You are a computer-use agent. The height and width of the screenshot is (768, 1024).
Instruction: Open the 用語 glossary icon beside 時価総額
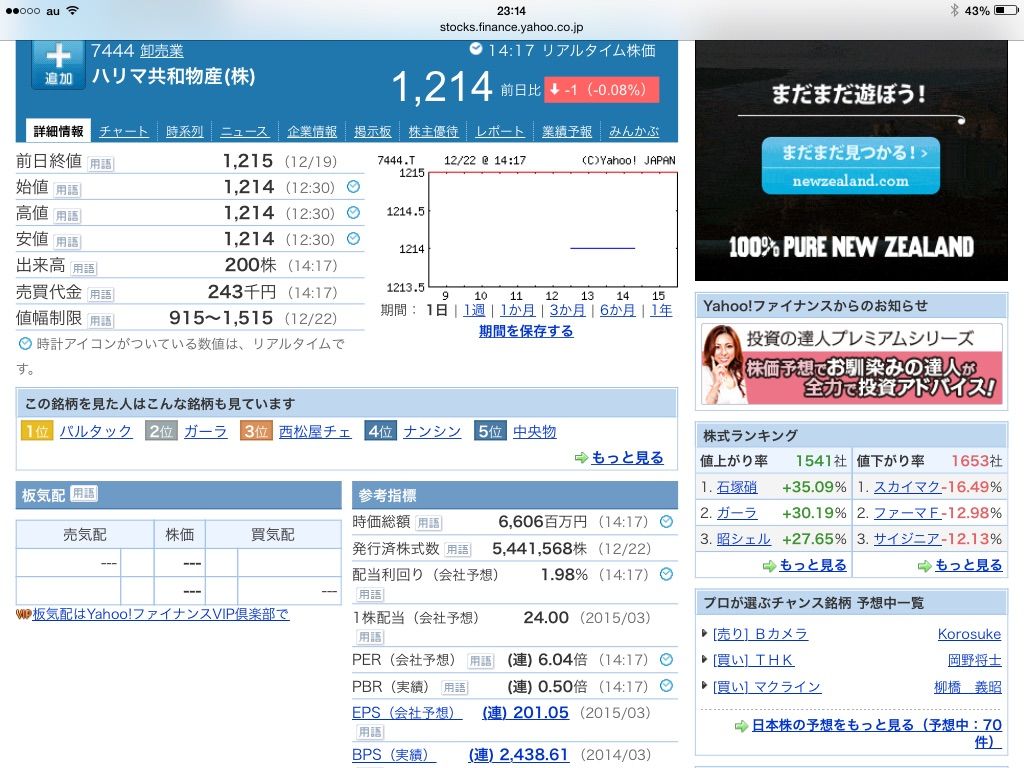click(x=429, y=523)
